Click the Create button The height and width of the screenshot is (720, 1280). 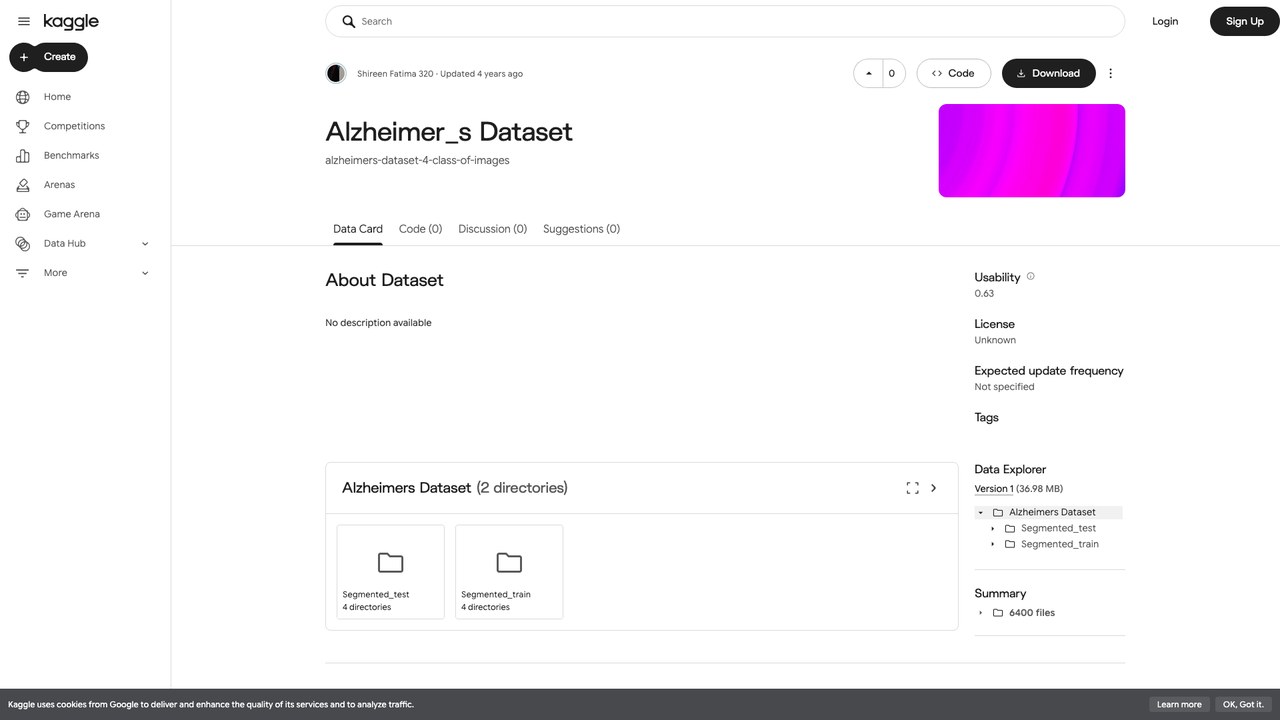(x=49, y=57)
